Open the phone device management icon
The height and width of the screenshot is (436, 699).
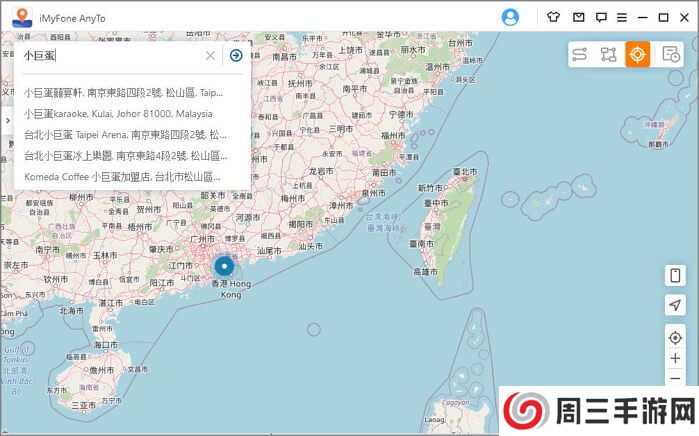click(675, 275)
